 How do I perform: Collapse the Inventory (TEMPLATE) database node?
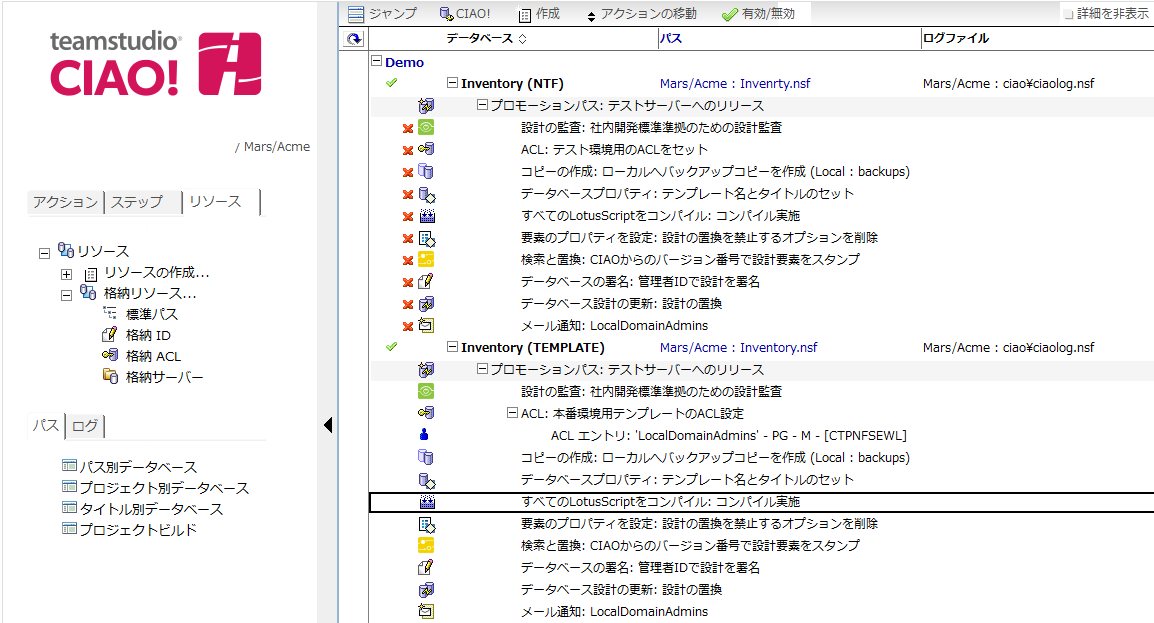pos(452,348)
